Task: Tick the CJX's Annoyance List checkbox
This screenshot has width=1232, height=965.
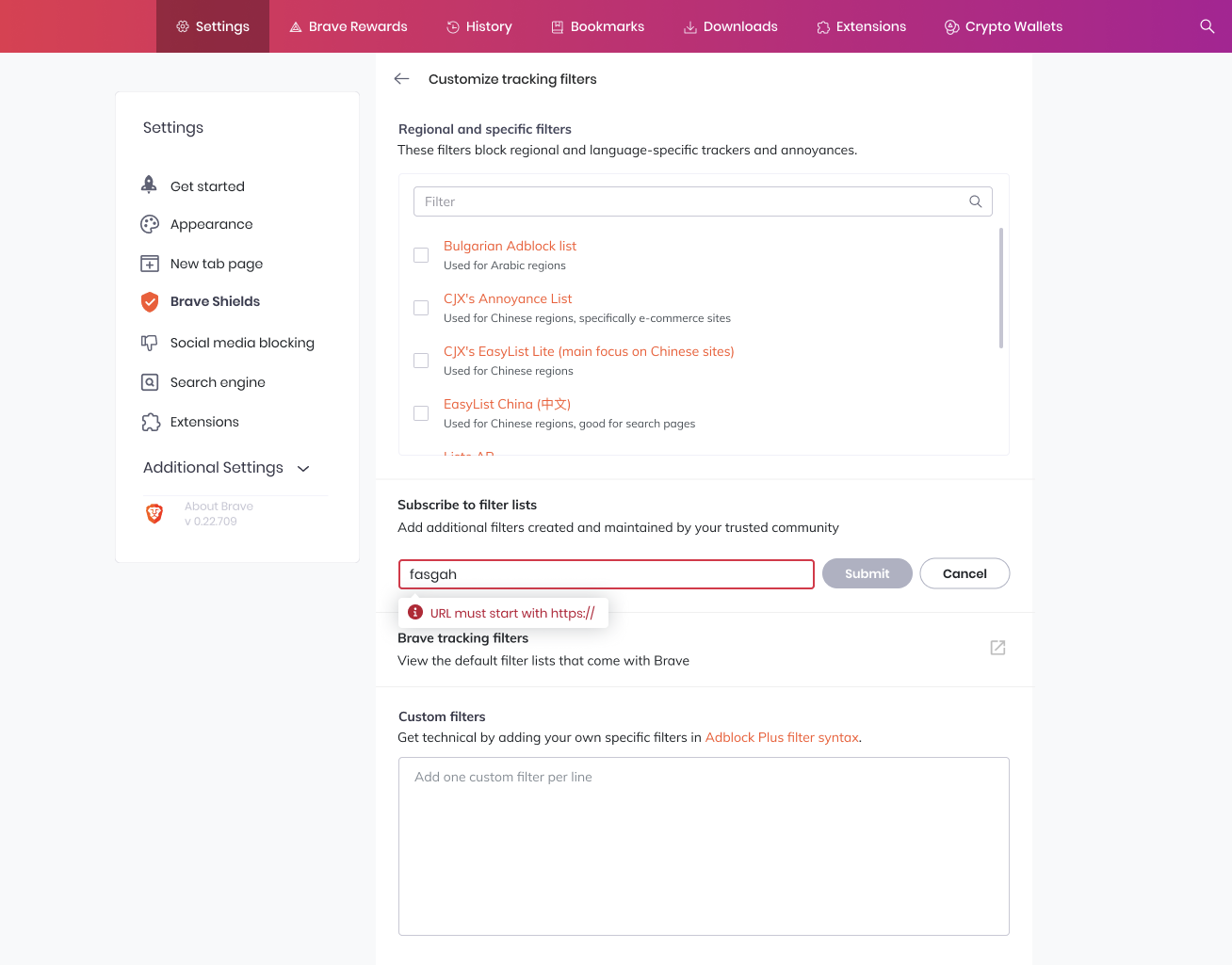Action: coord(421,308)
